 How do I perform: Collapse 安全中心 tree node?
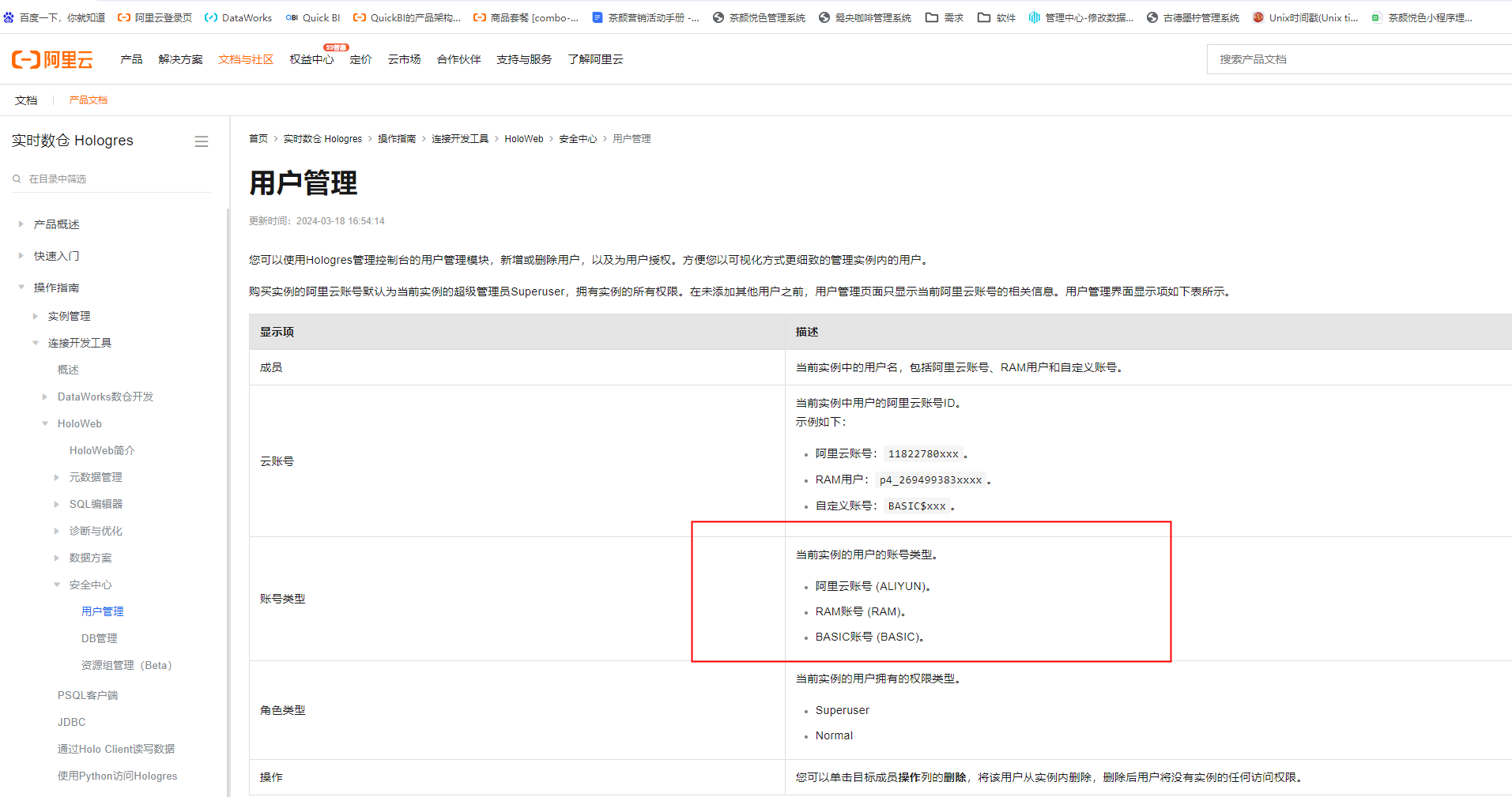[x=56, y=585]
